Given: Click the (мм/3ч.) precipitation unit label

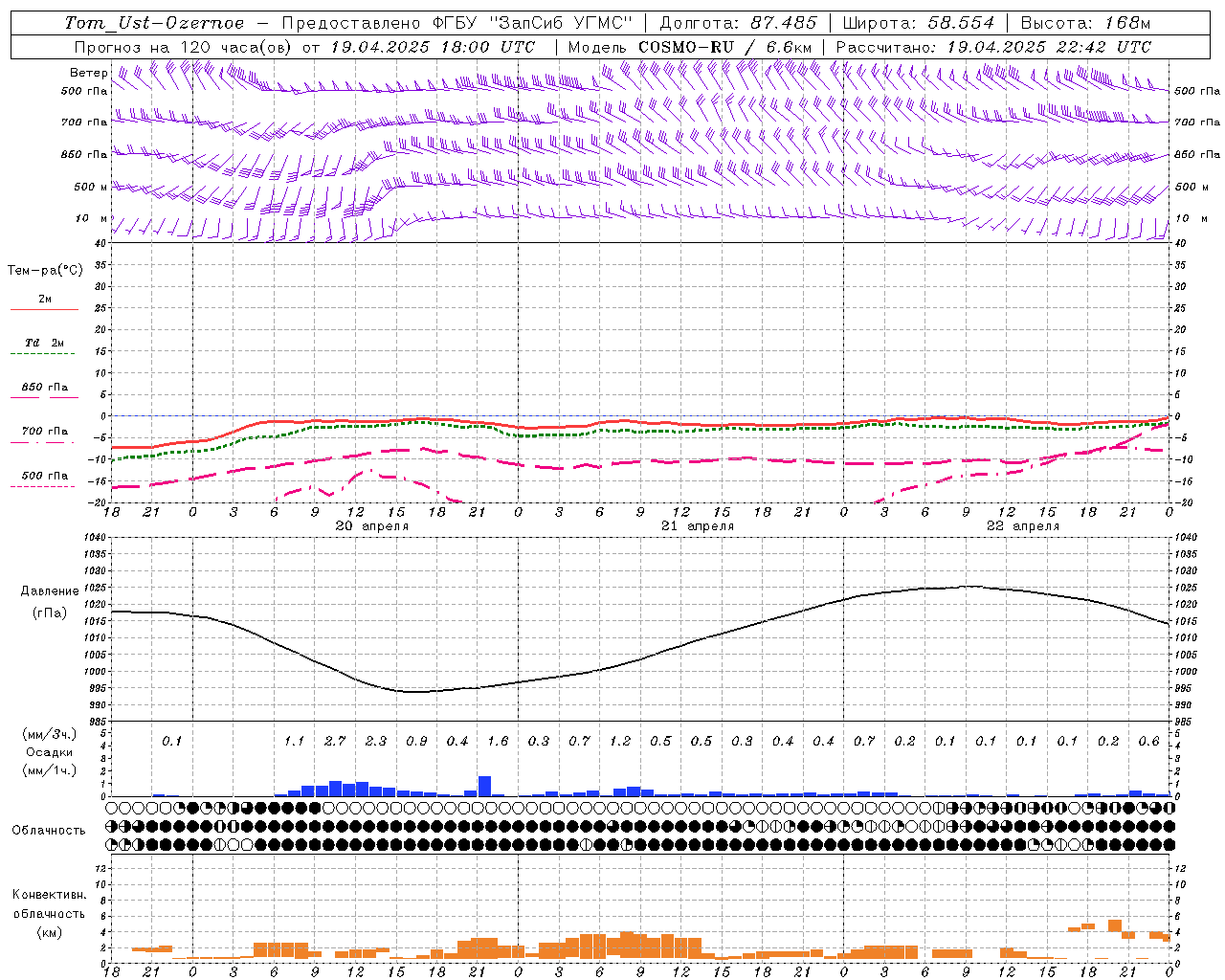Looking at the screenshot, I should 50,734.
